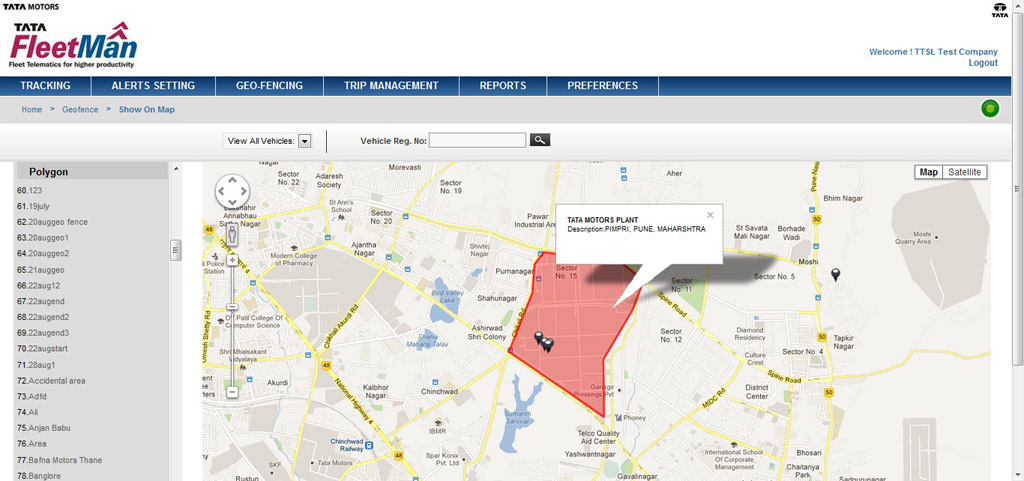This screenshot has width=1024, height=481.
Task: Go to Home breadcrumb link
Action: coord(31,110)
